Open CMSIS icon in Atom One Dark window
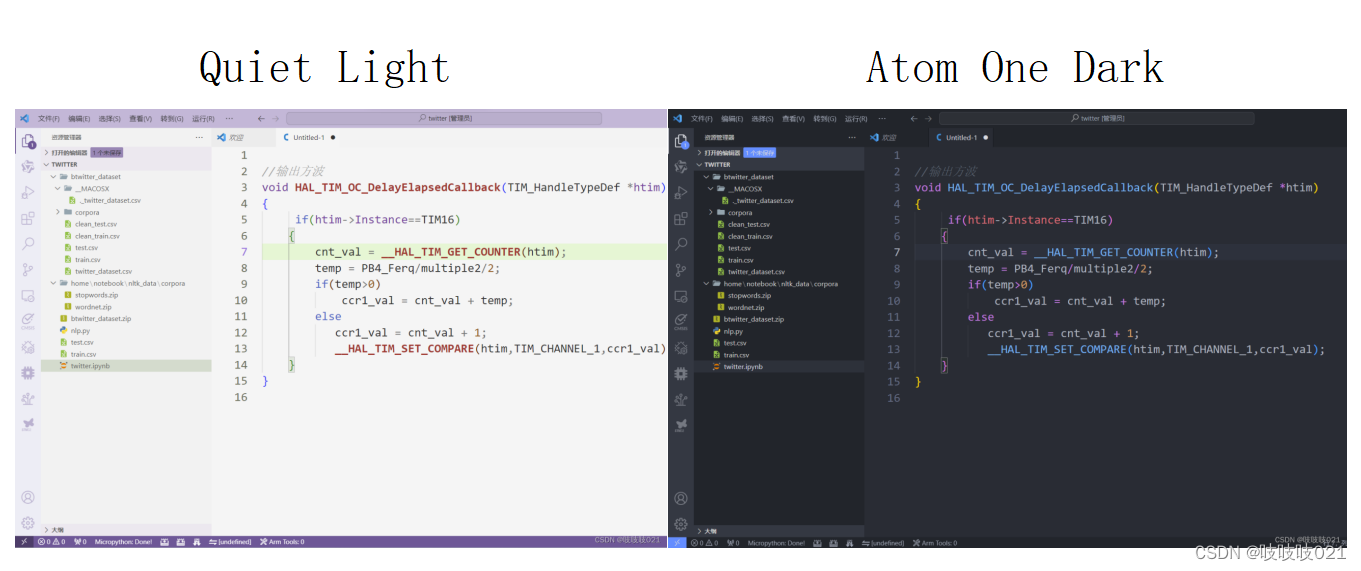Screen dimensions: 1361x571 (681, 322)
